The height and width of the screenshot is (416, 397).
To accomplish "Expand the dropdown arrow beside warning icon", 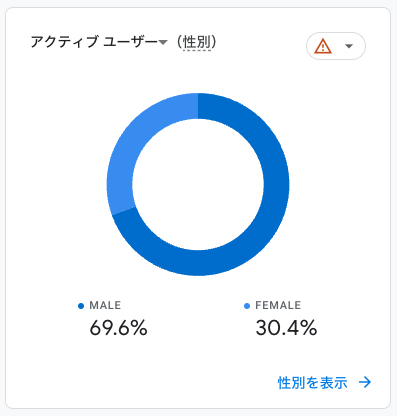I will click(x=349, y=46).
